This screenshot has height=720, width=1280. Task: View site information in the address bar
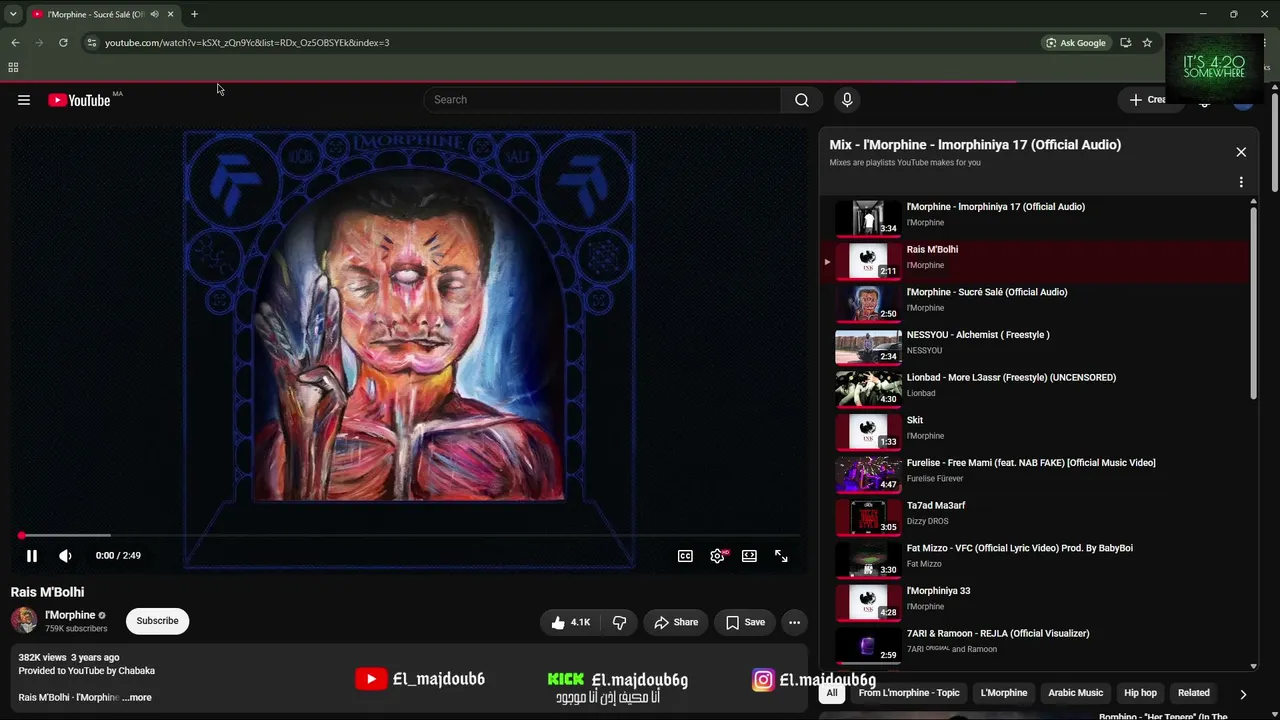91,43
